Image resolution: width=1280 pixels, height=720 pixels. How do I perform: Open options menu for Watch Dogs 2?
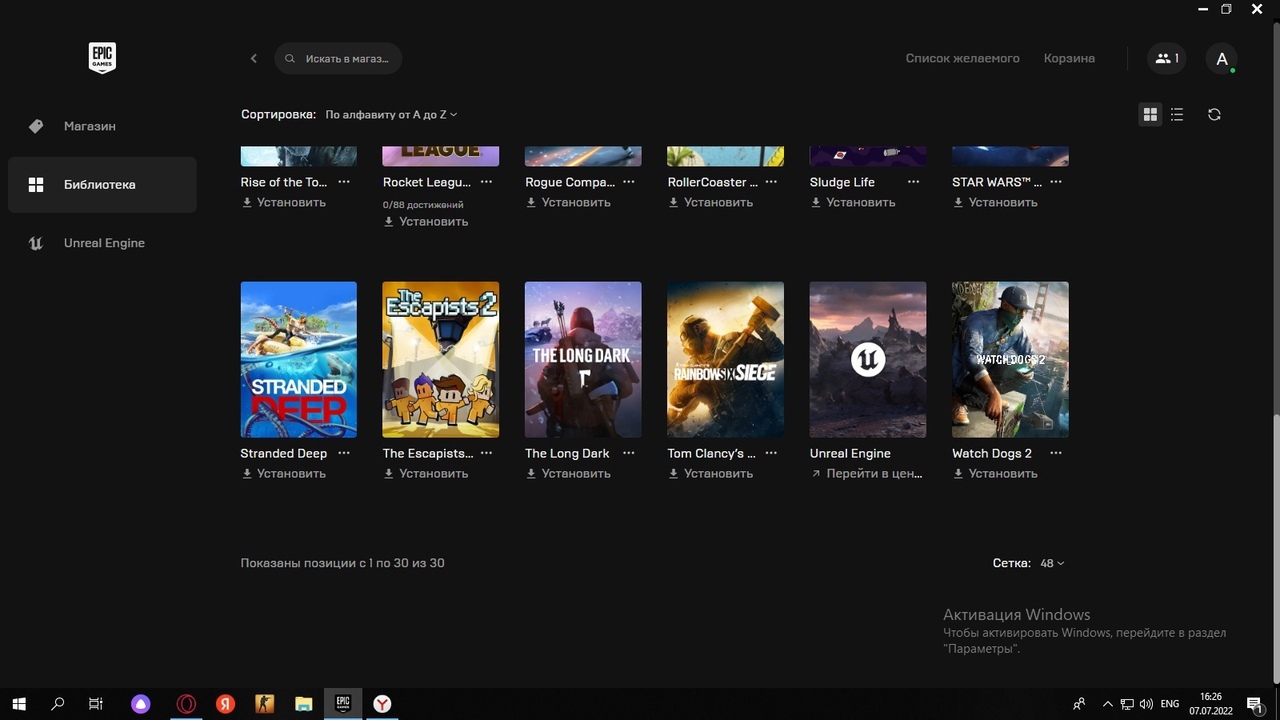coord(1056,453)
